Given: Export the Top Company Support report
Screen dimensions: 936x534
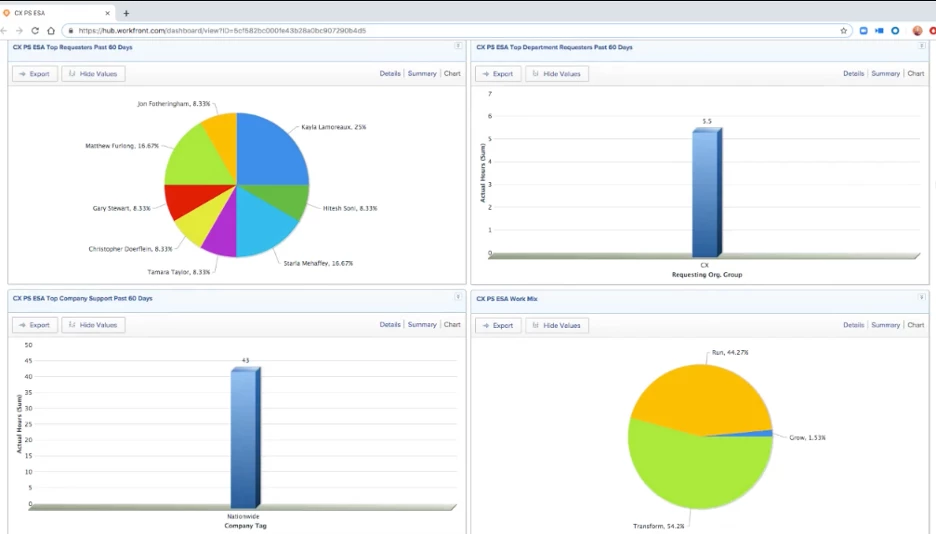Looking at the screenshot, I should click(x=35, y=325).
